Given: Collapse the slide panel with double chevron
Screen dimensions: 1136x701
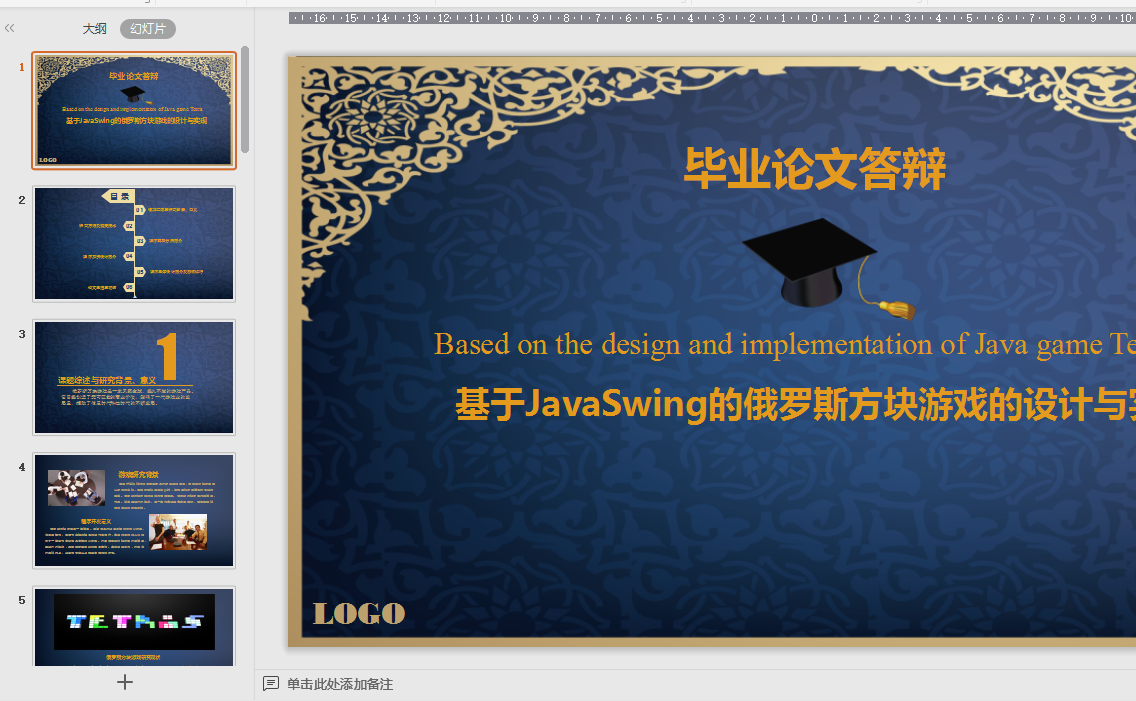Looking at the screenshot, I should pos(9,28).
